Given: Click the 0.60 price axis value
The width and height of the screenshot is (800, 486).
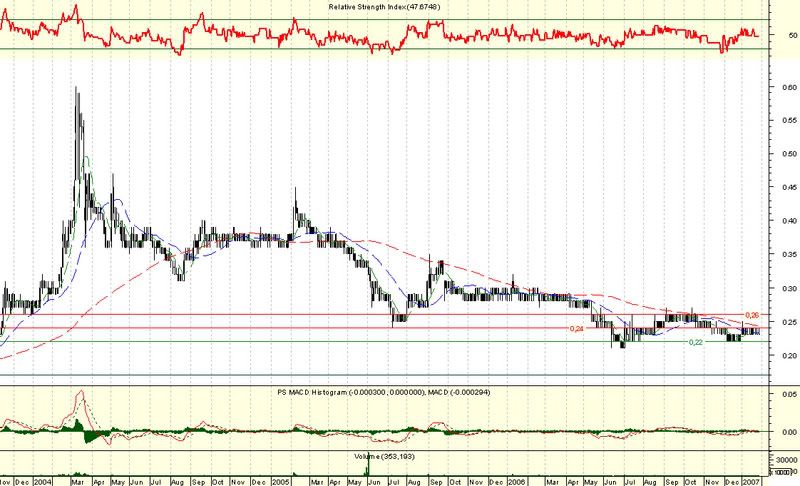Looking at the screenshot, I should coord(789,87).
